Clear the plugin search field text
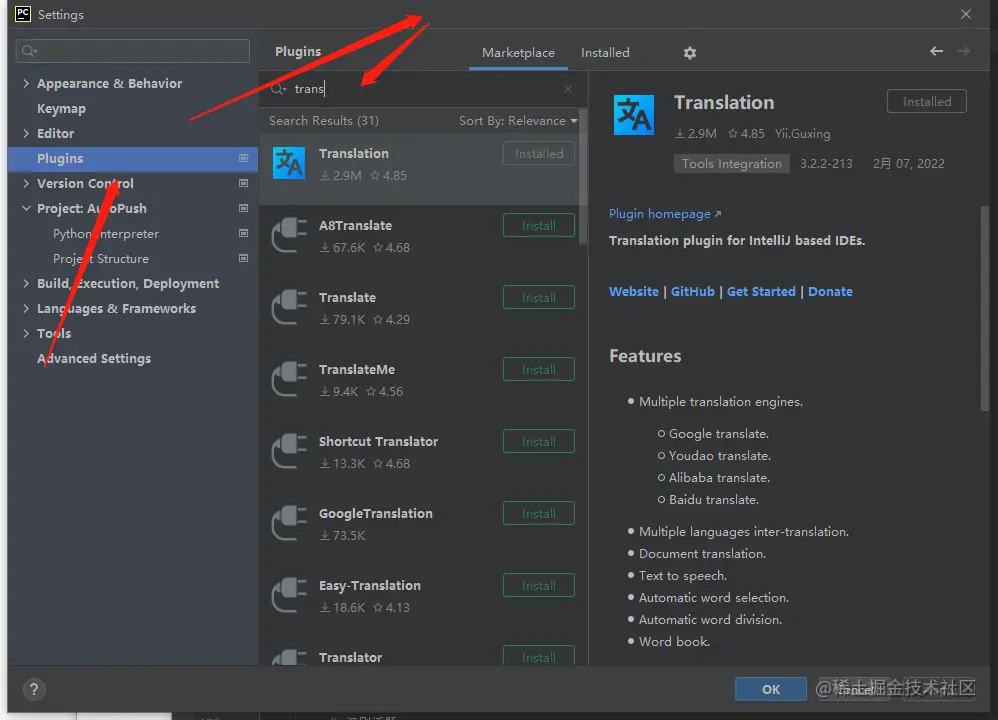Screen dimensions: 998x720 (568, 88)
